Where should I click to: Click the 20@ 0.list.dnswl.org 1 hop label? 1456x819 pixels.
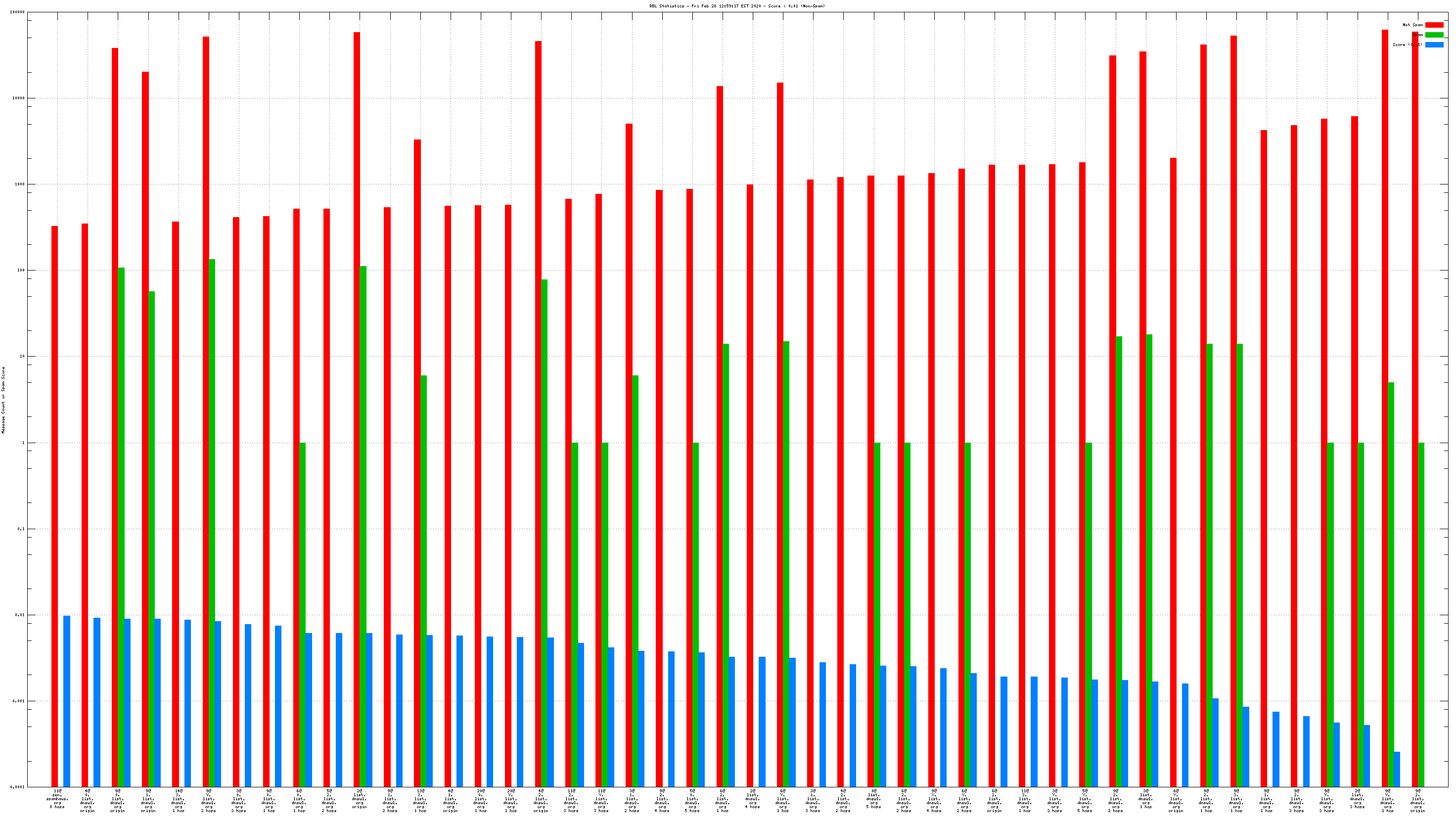pyautogui.click(x=480, y=800)
